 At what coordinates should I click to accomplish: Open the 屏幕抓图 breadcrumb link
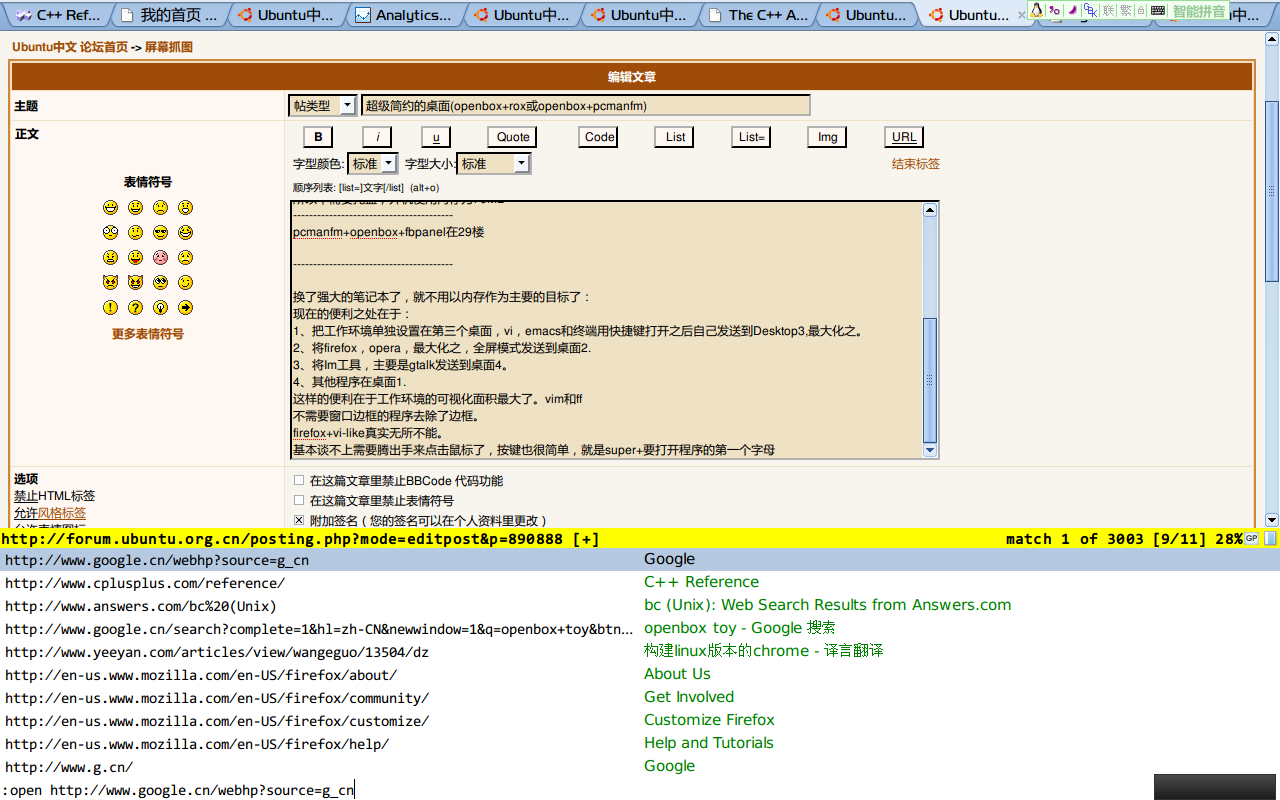[169, 47]
